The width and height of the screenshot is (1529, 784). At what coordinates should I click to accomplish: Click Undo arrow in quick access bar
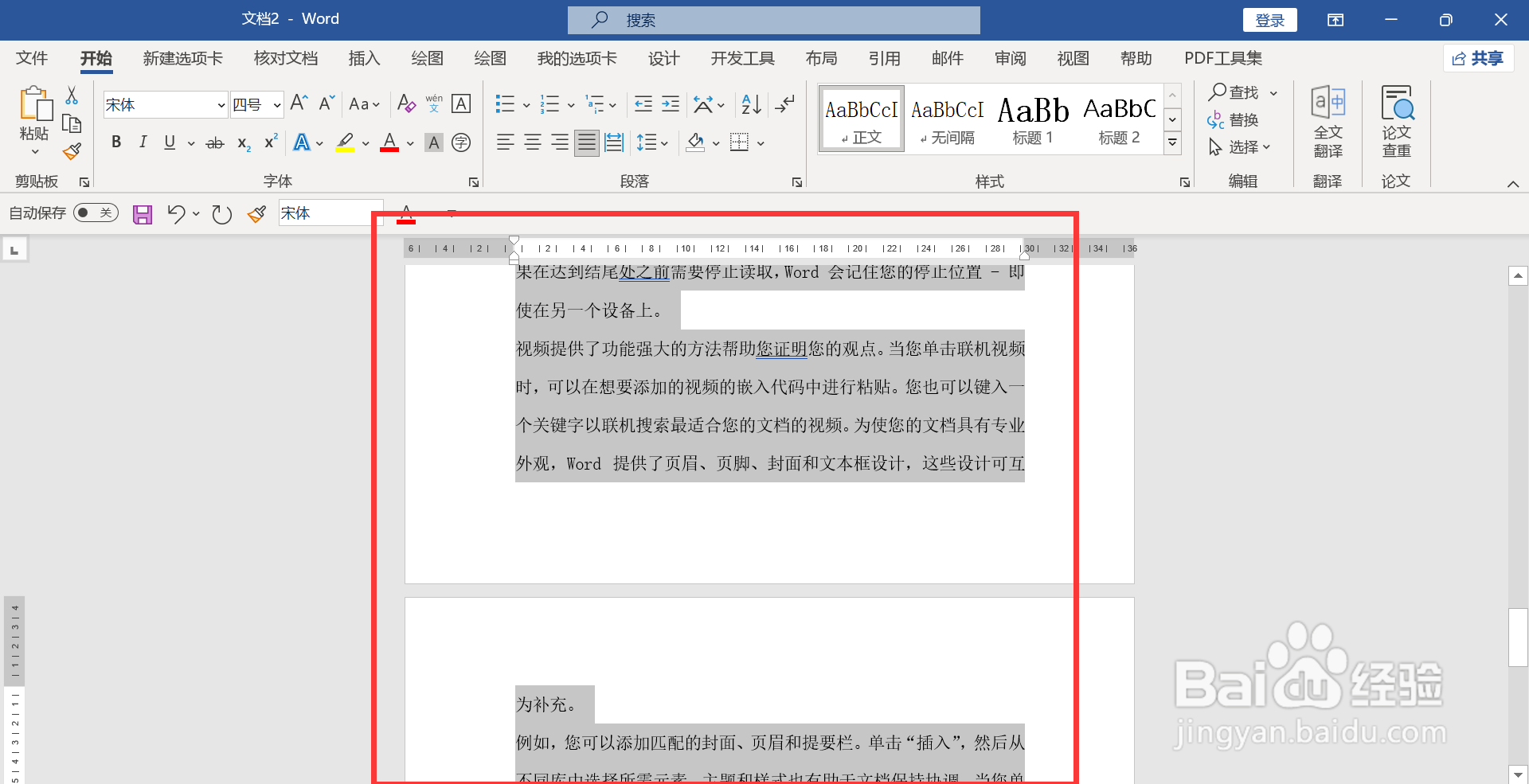coord(176,214)
